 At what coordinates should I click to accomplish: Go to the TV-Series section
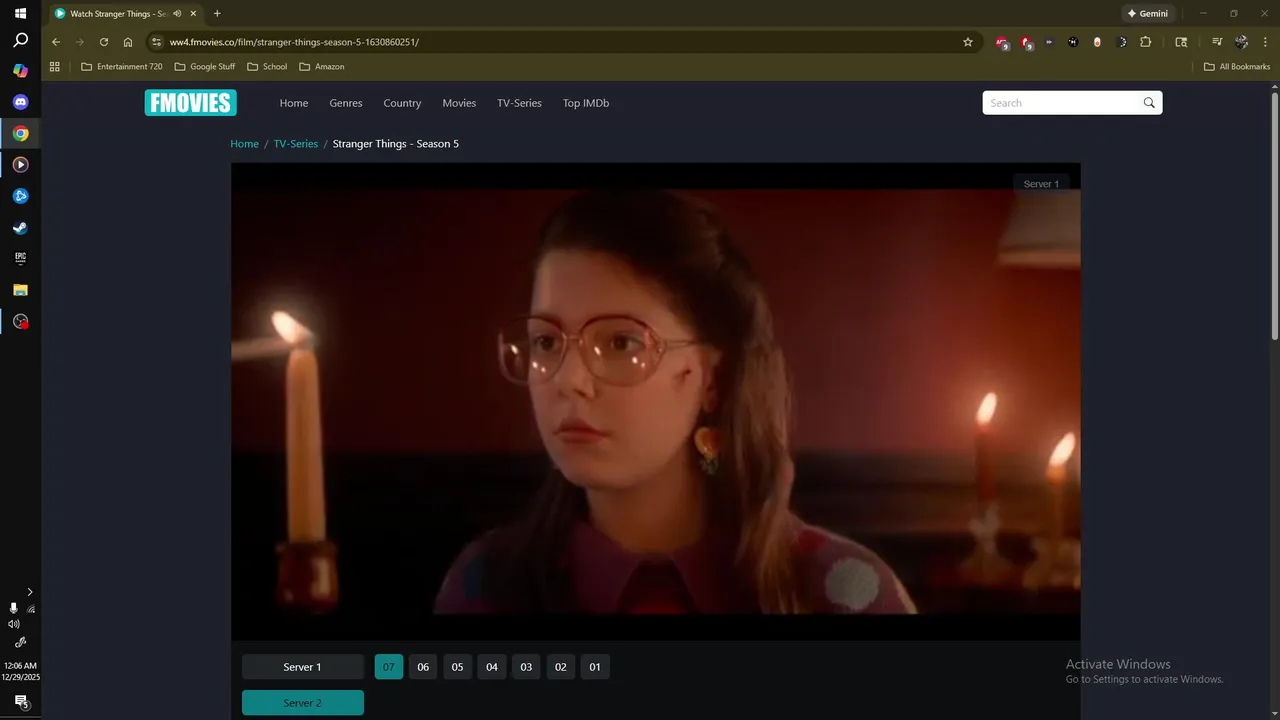point(519,103)
